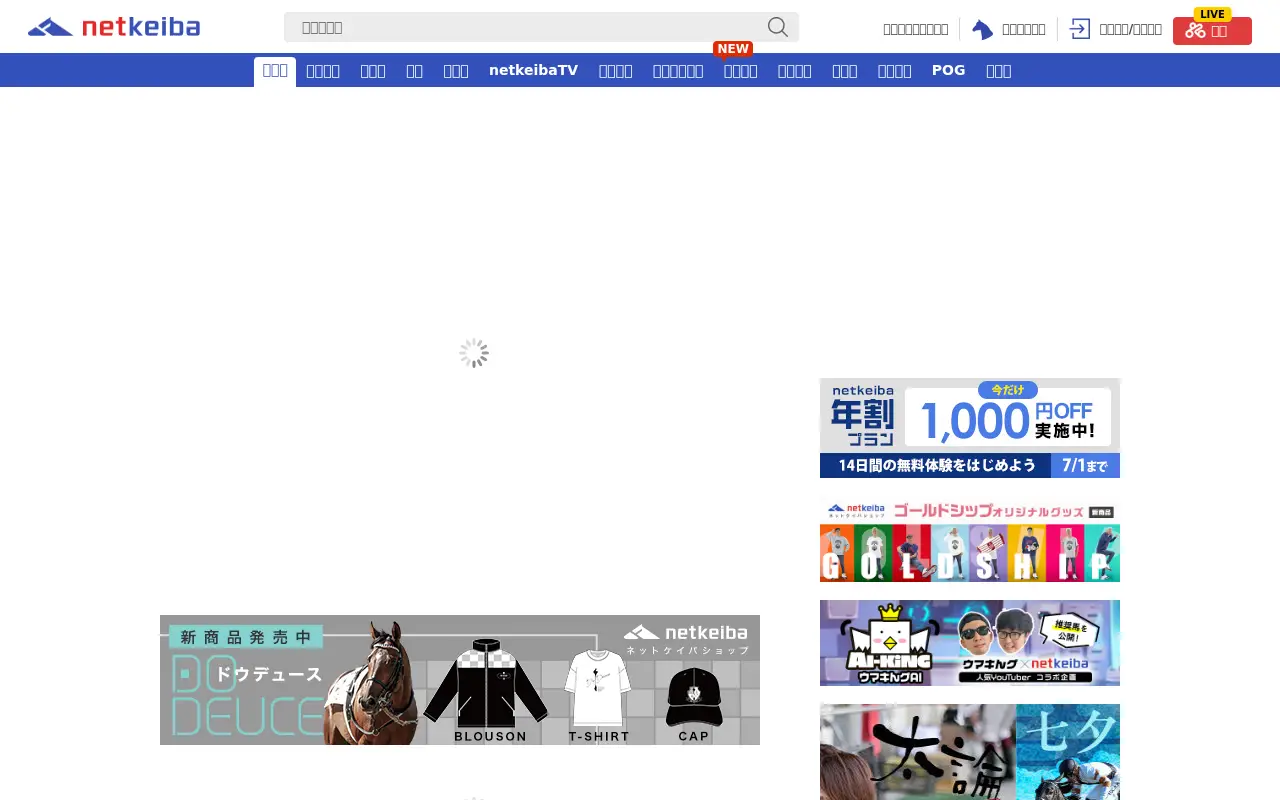Focus the search input field

pyautogui.click(x=541, y=27)
